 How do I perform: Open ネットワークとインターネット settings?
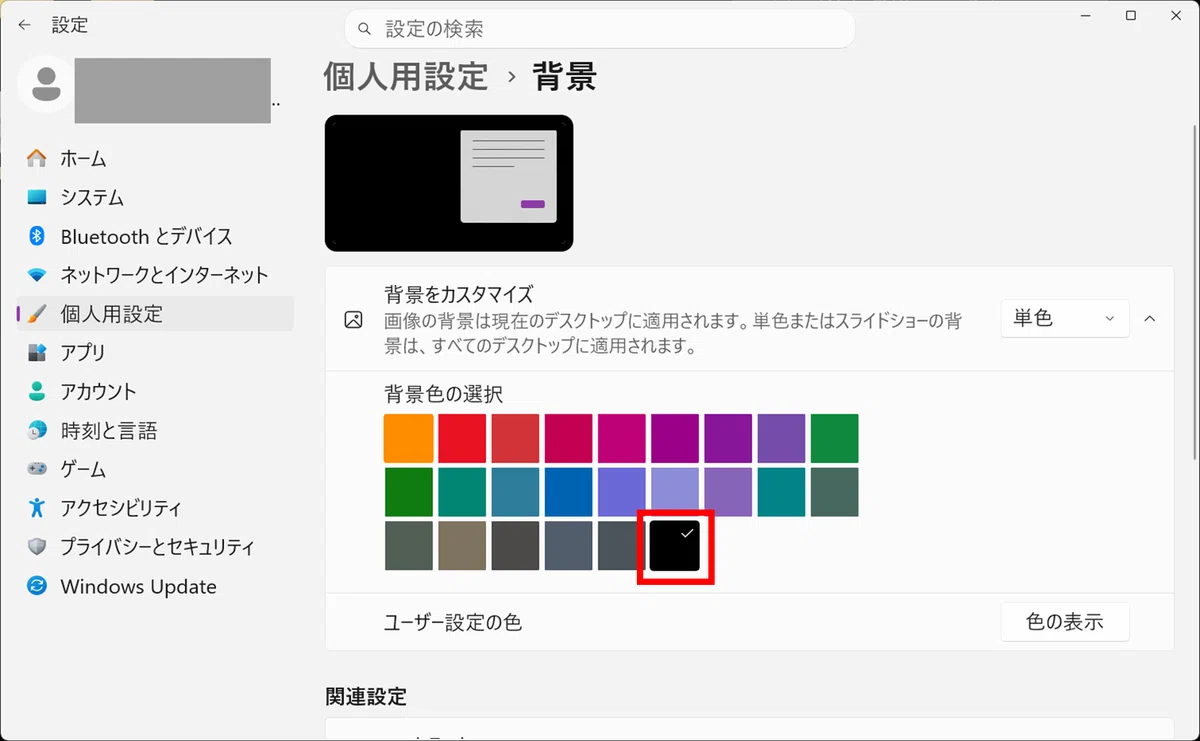[x=155, y=275]
